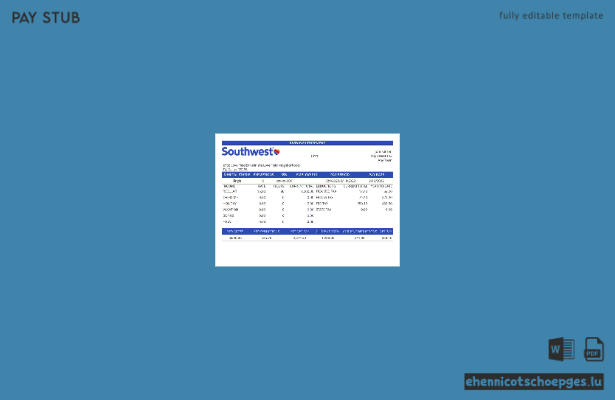Click the PAY STUB heading
This screenshot has width=615, height=400.
[46, 18]
